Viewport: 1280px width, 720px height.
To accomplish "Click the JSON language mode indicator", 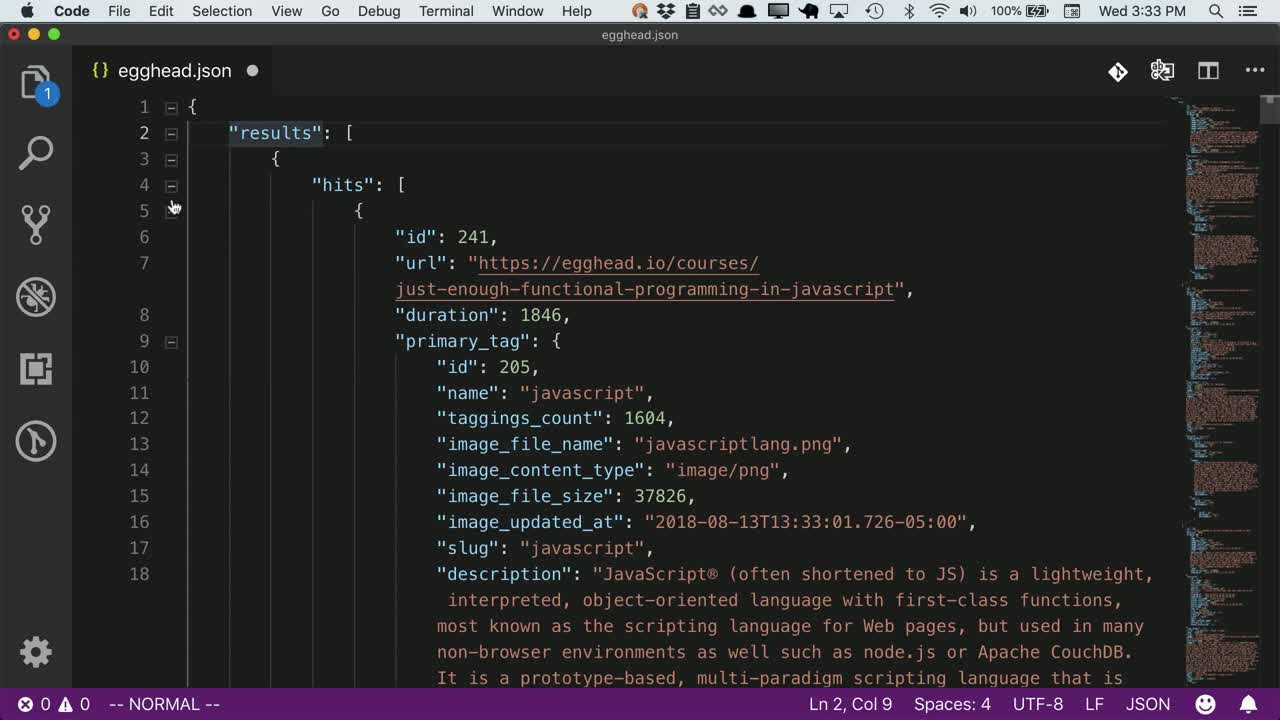I will 1148,704.
